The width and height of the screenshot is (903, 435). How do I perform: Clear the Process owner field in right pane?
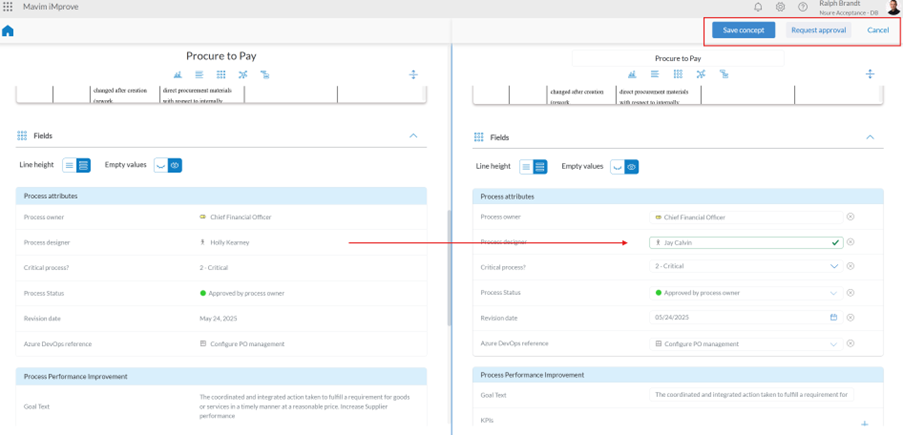coord(851,217)
